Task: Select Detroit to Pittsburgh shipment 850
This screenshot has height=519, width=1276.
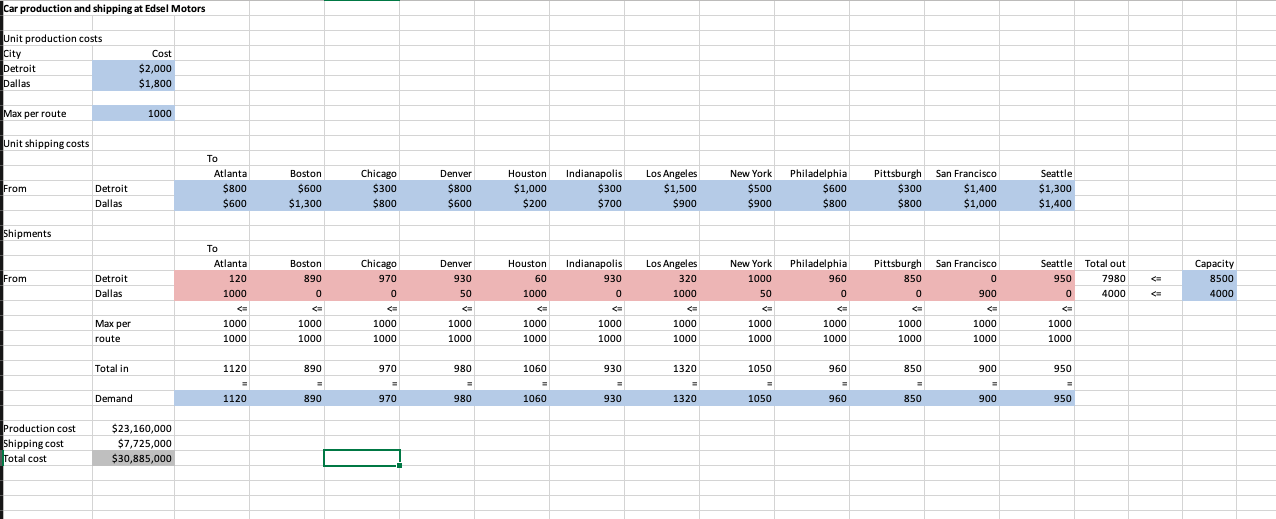Action: [887, 278]
